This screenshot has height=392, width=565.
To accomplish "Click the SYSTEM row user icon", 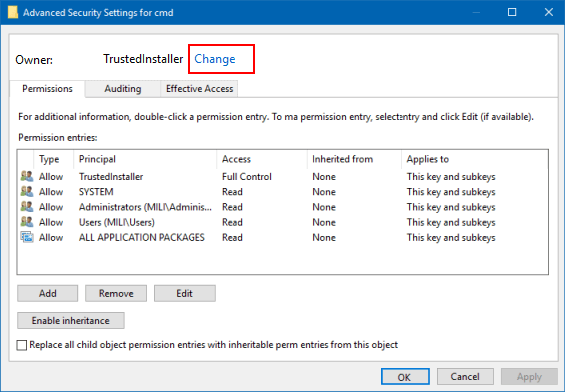I will [27, 192].
